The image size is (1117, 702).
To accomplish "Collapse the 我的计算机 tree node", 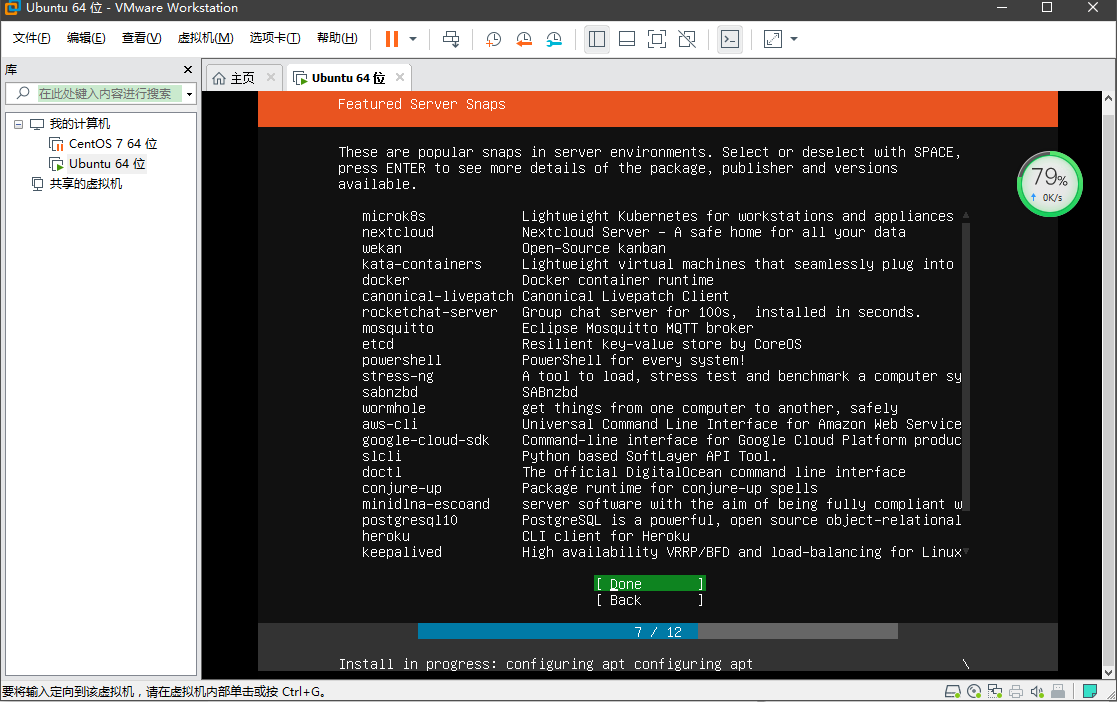I will tap(19, 124).
